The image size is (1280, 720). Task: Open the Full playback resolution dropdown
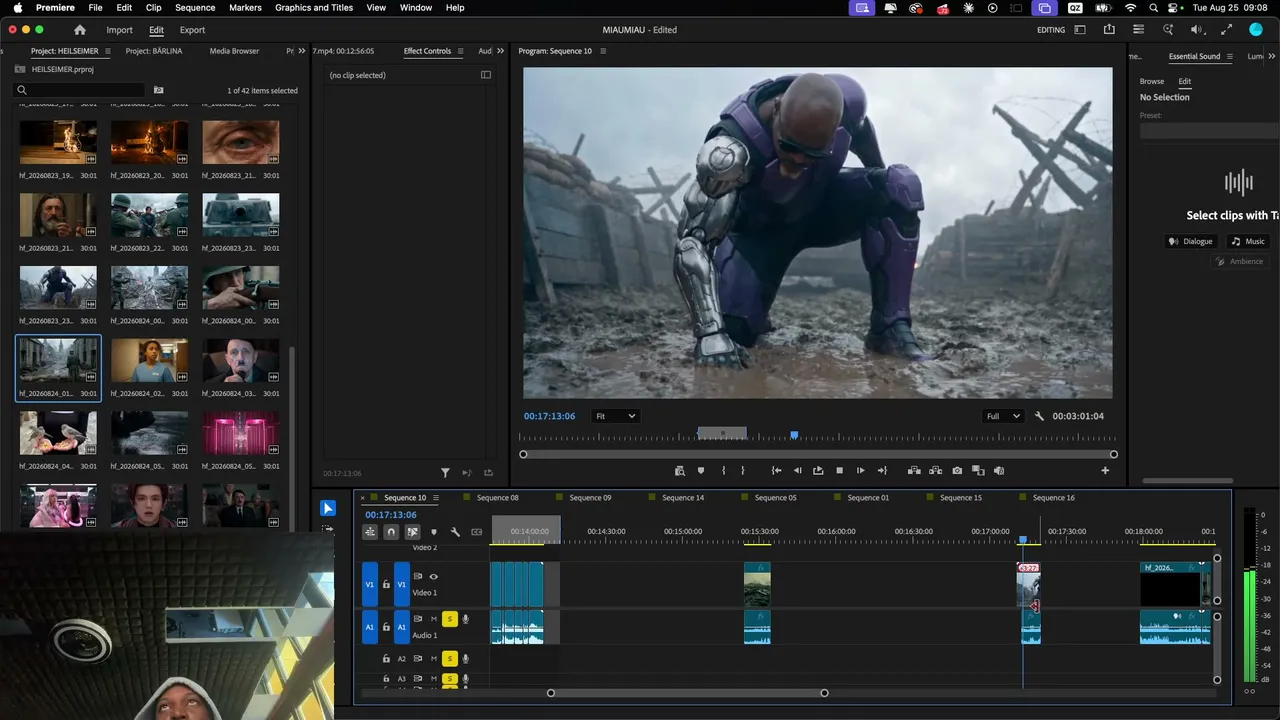coord(1003,416)
